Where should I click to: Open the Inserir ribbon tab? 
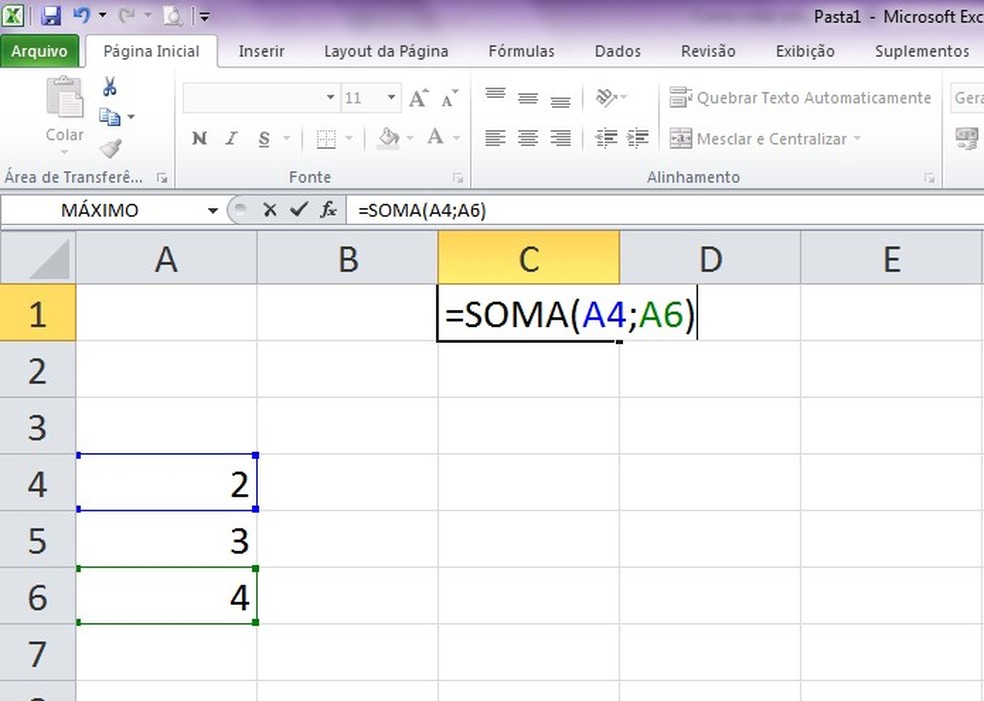click(261, 51)
